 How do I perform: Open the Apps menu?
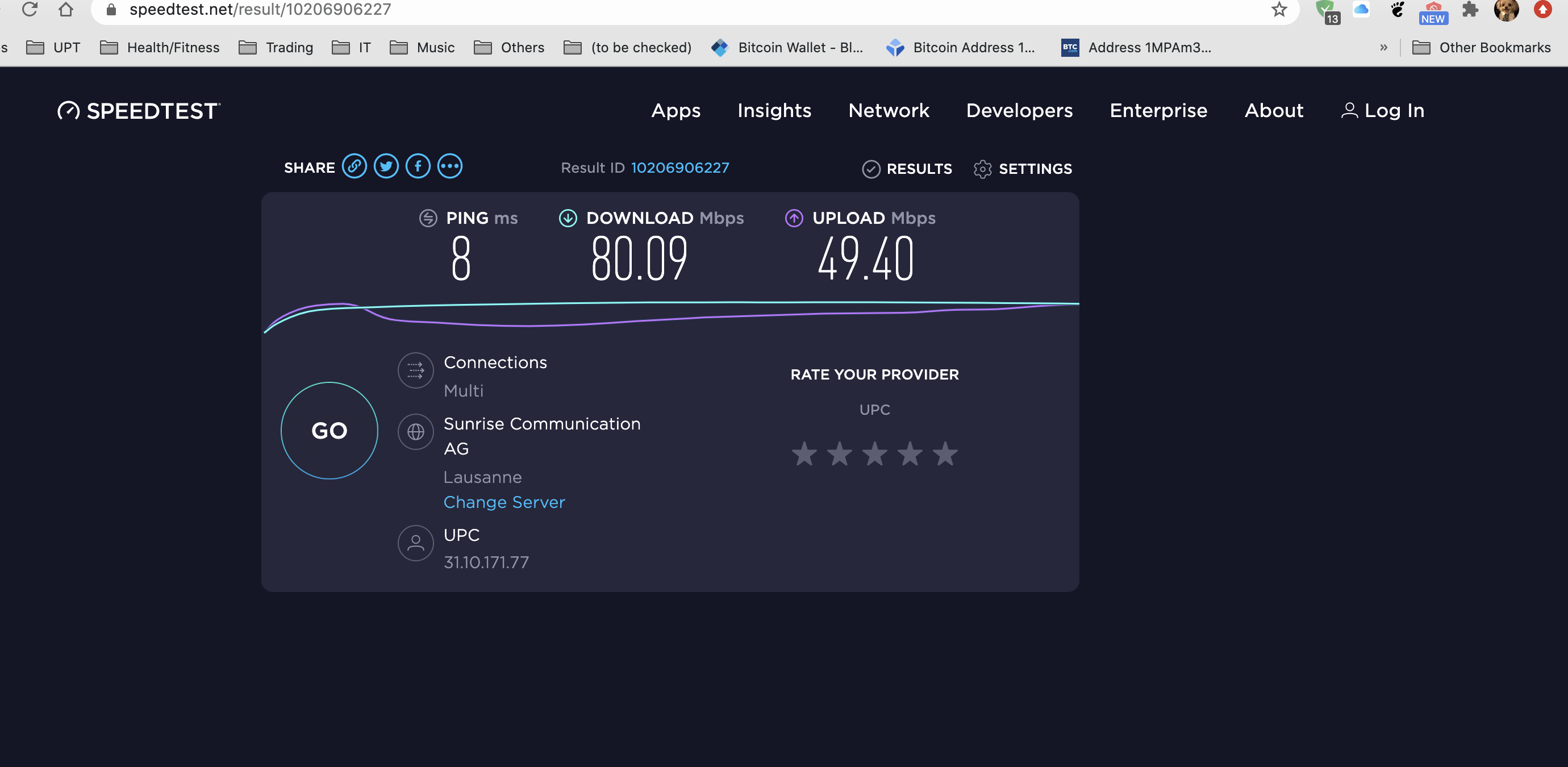point(675,111)
